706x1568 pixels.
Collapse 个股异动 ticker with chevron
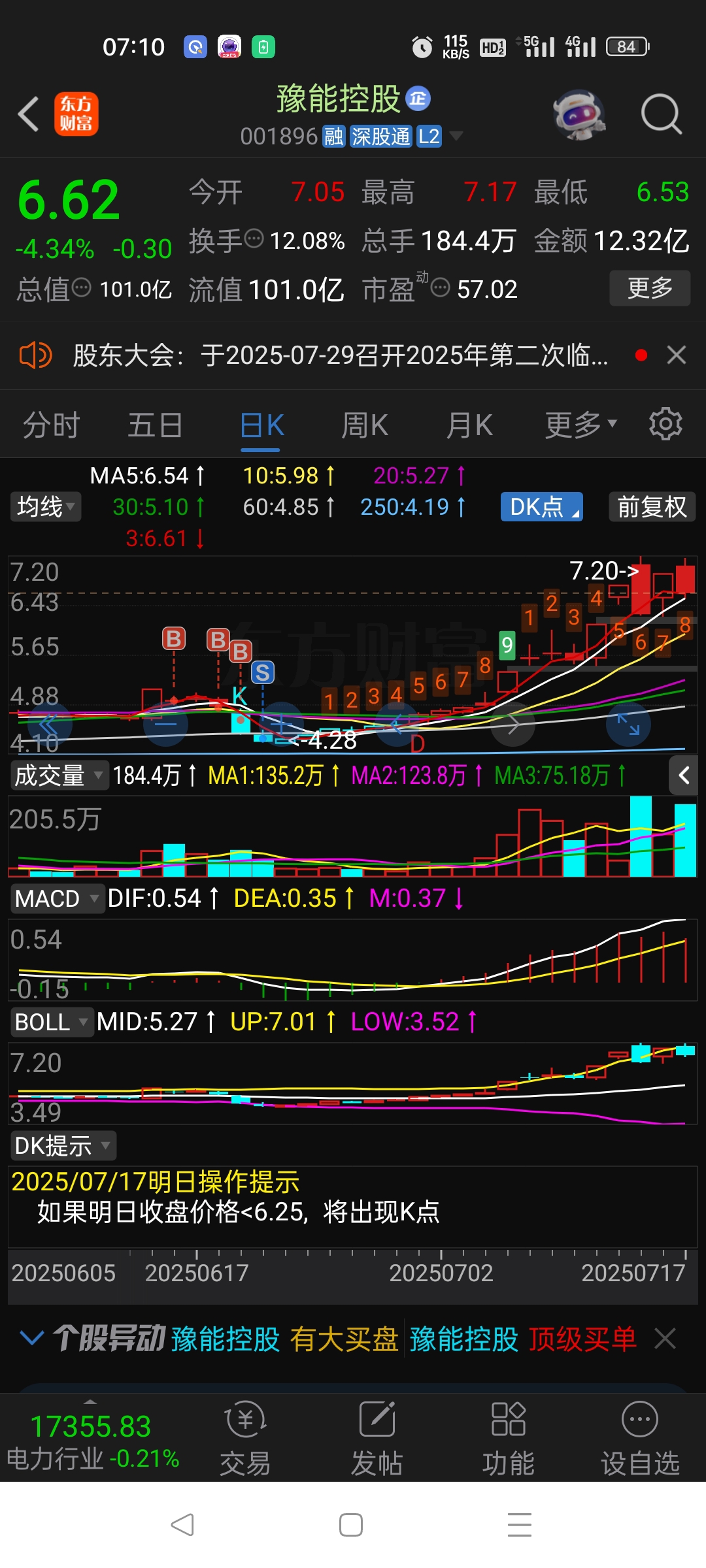pyautogui.click(x=32, y=1338)
